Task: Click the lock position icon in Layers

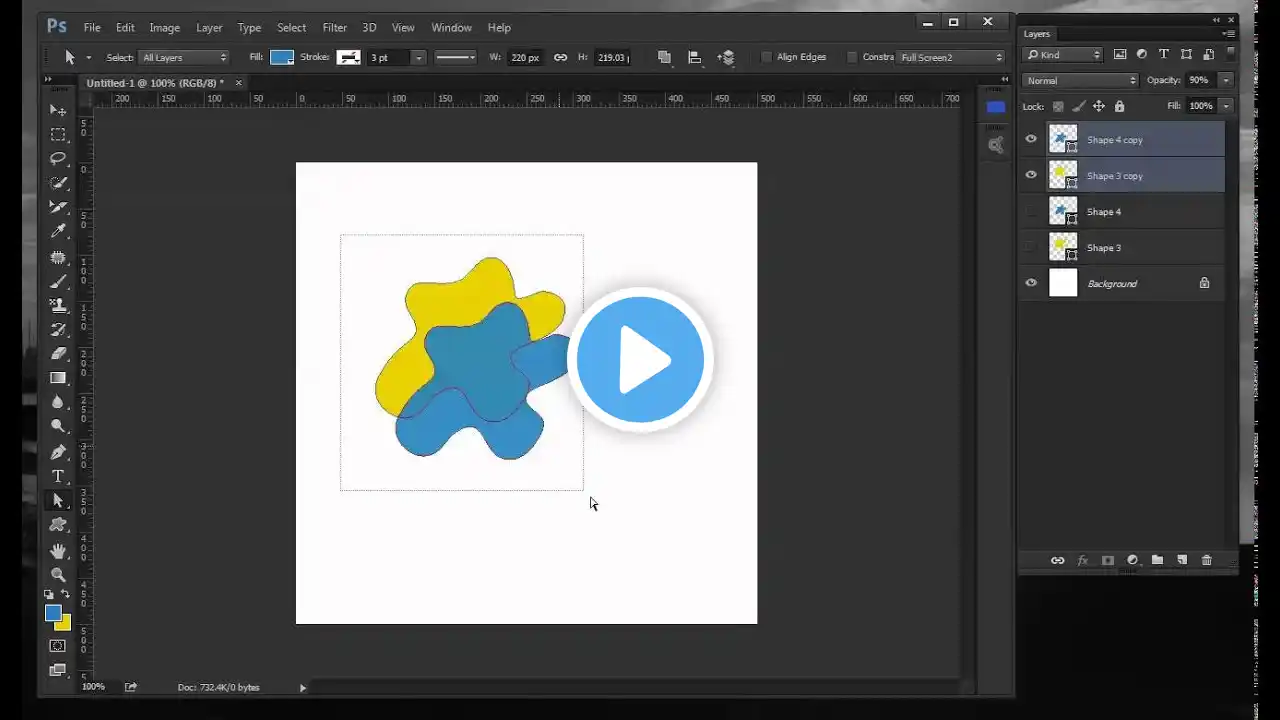Action: 1098,106
